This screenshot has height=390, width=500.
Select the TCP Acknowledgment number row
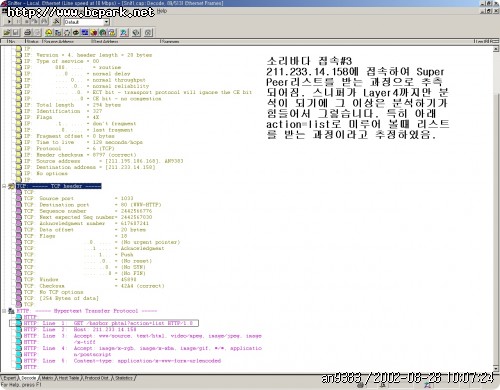[x=86, y=223]
